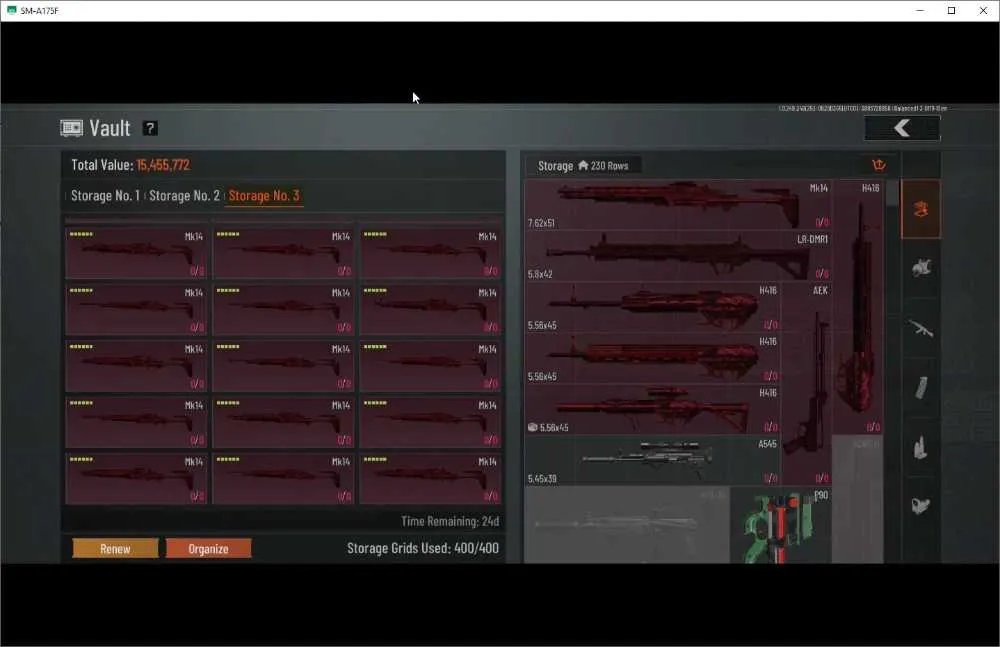Switch to the Storage No. 1 tab

coord(105,196)
